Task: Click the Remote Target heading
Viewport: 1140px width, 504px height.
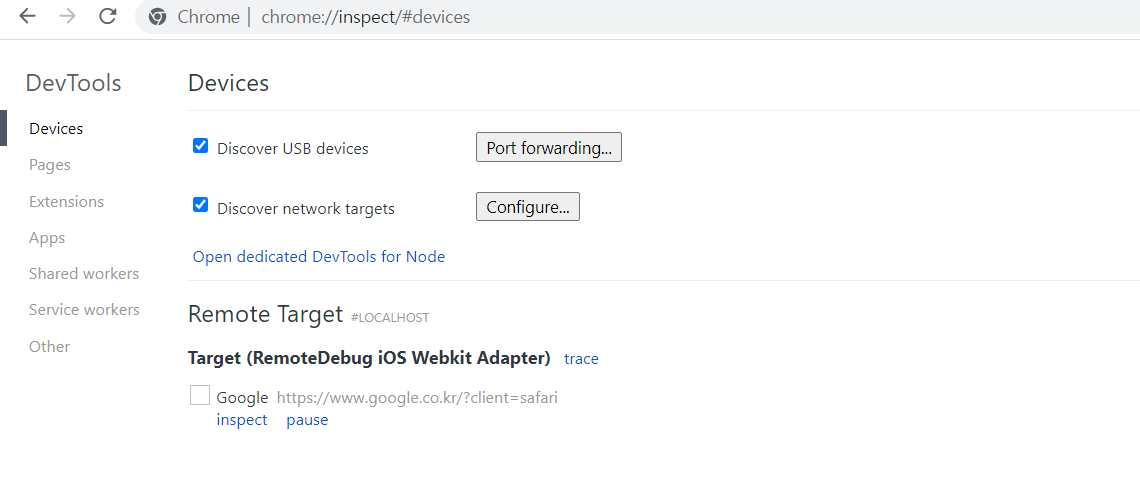Action: pos(265,314)
